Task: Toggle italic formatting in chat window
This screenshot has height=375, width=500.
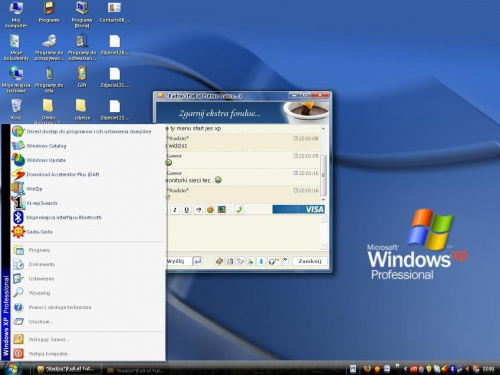Action: 175,210
